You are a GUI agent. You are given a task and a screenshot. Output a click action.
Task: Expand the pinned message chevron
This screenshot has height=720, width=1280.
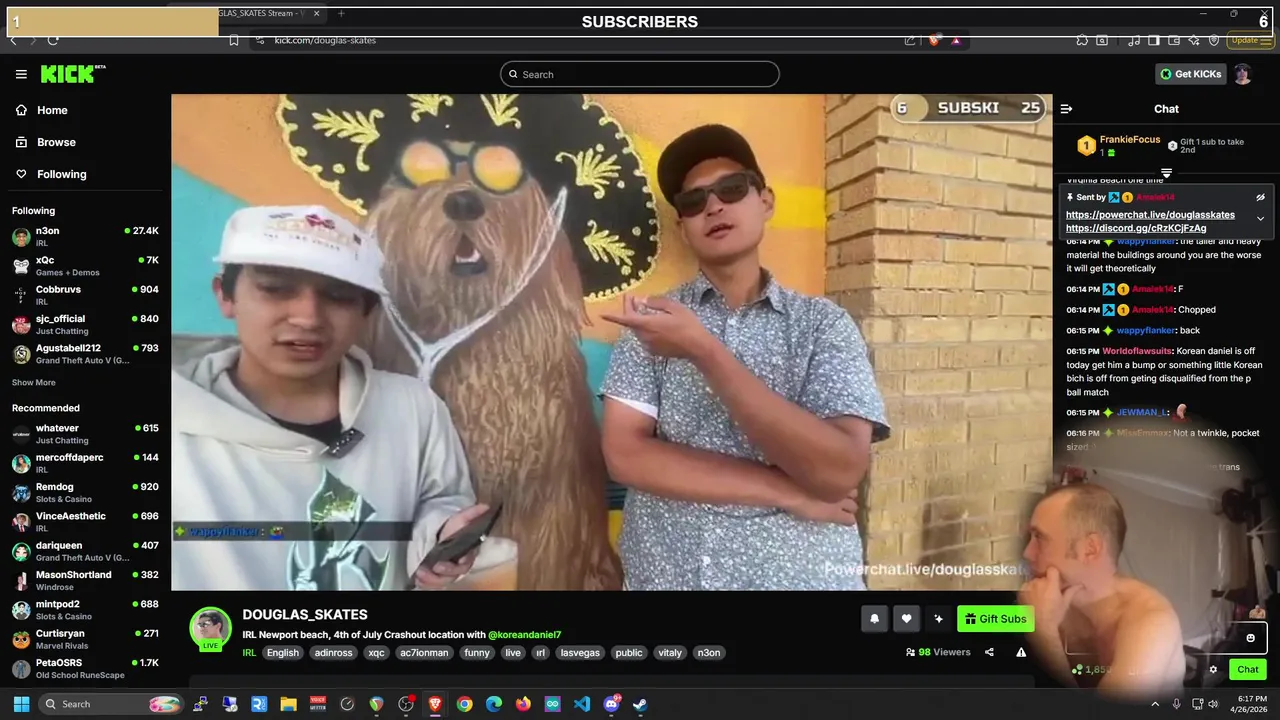coord(1260,218)
